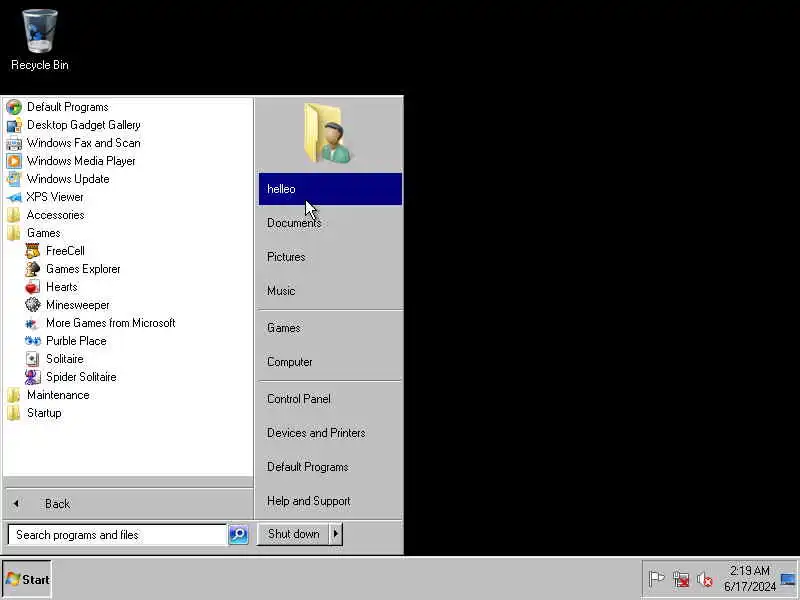Image resolution: width=800 pixels, height=600 pixels.
Task: Launch Windows Media Player by its label
Action: tap(81, 161)
